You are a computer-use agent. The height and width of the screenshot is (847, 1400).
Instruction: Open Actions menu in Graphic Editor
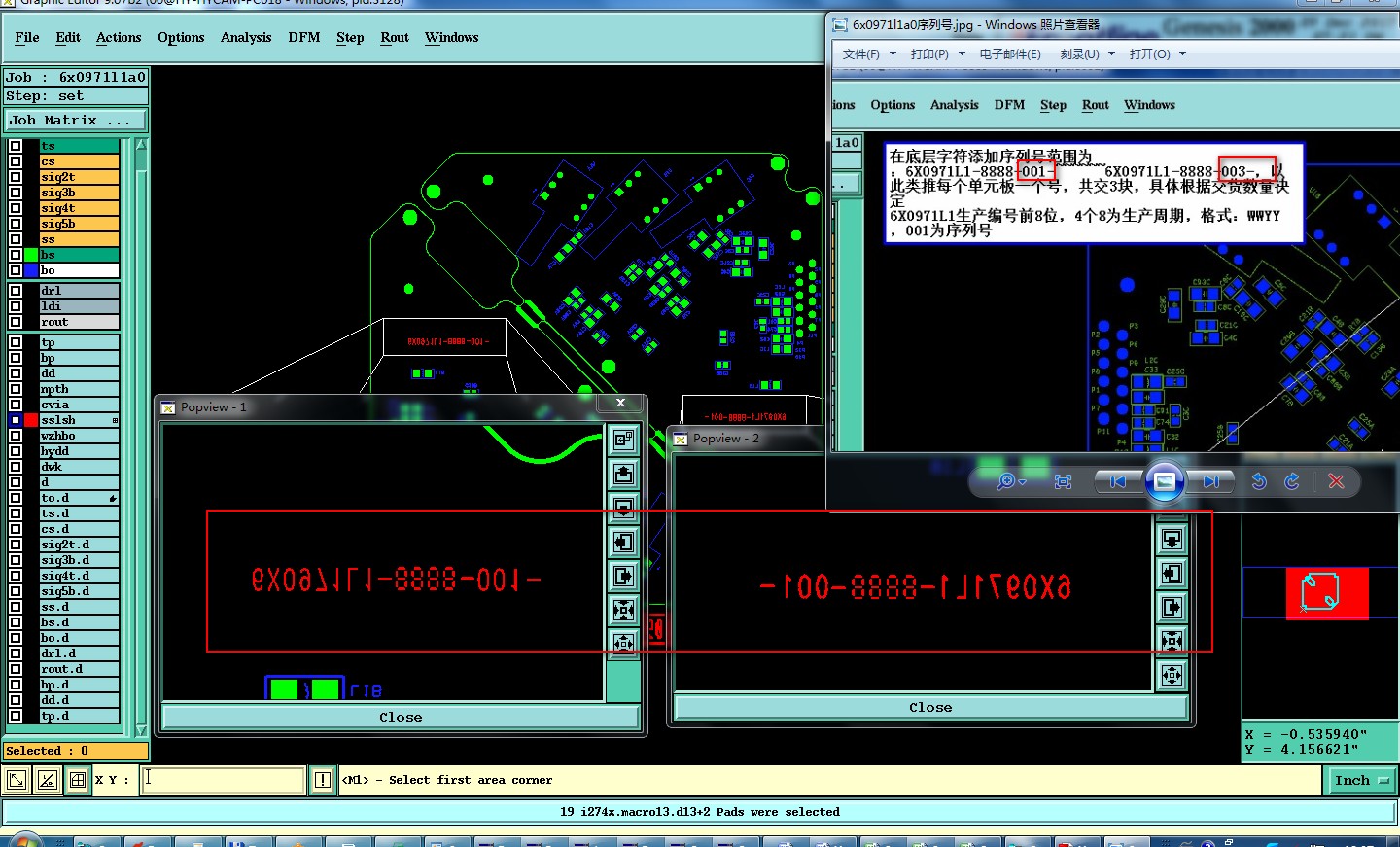119,37
